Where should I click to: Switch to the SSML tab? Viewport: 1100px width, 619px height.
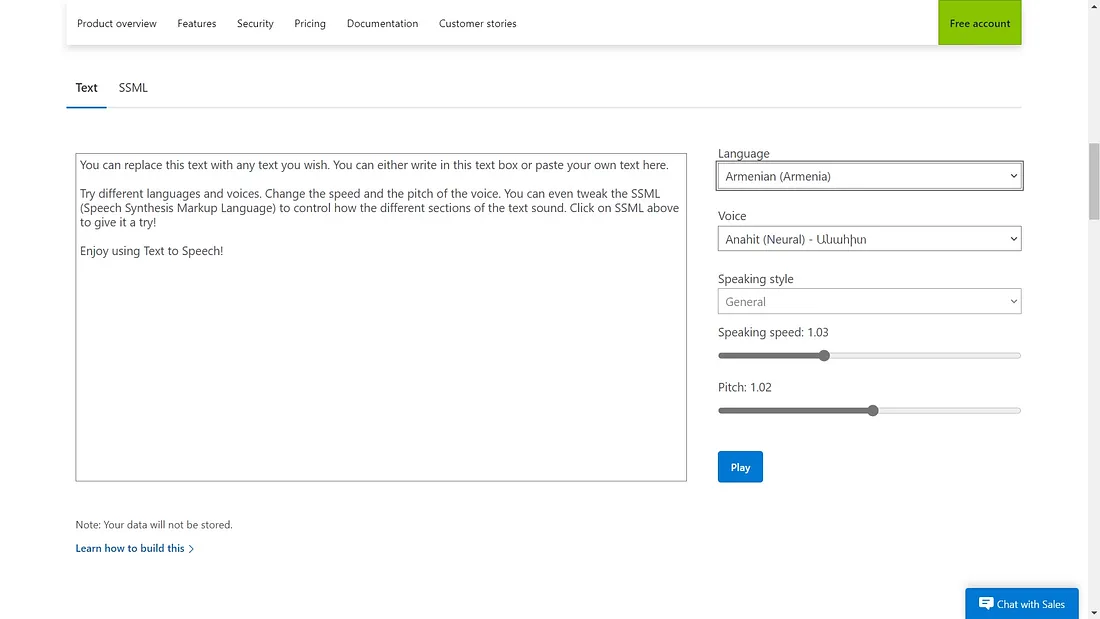[133, 88]
